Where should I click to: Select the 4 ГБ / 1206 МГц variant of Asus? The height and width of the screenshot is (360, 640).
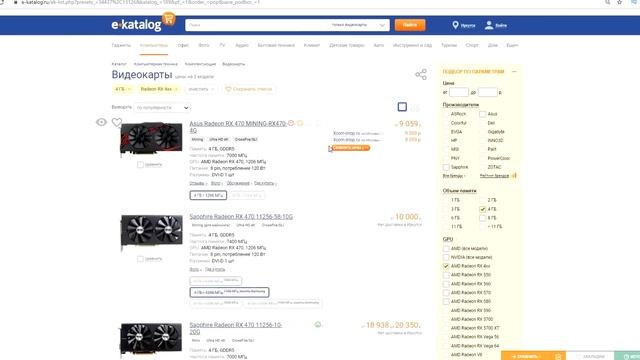point(208,196)
